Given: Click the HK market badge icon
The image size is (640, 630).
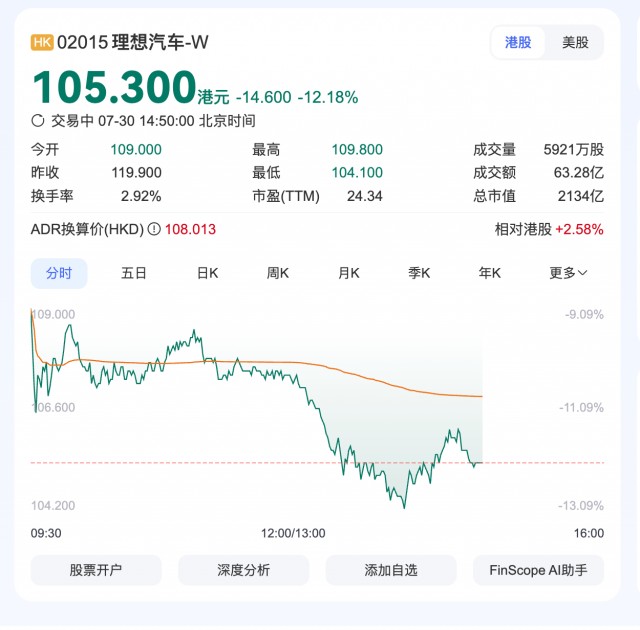Looking at the screenshot, I should coord(43,42).
